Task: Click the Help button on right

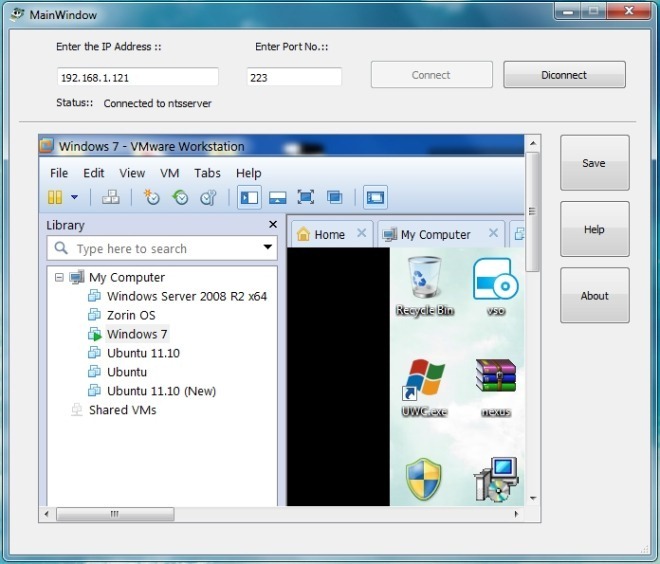Action: point(594,229)
